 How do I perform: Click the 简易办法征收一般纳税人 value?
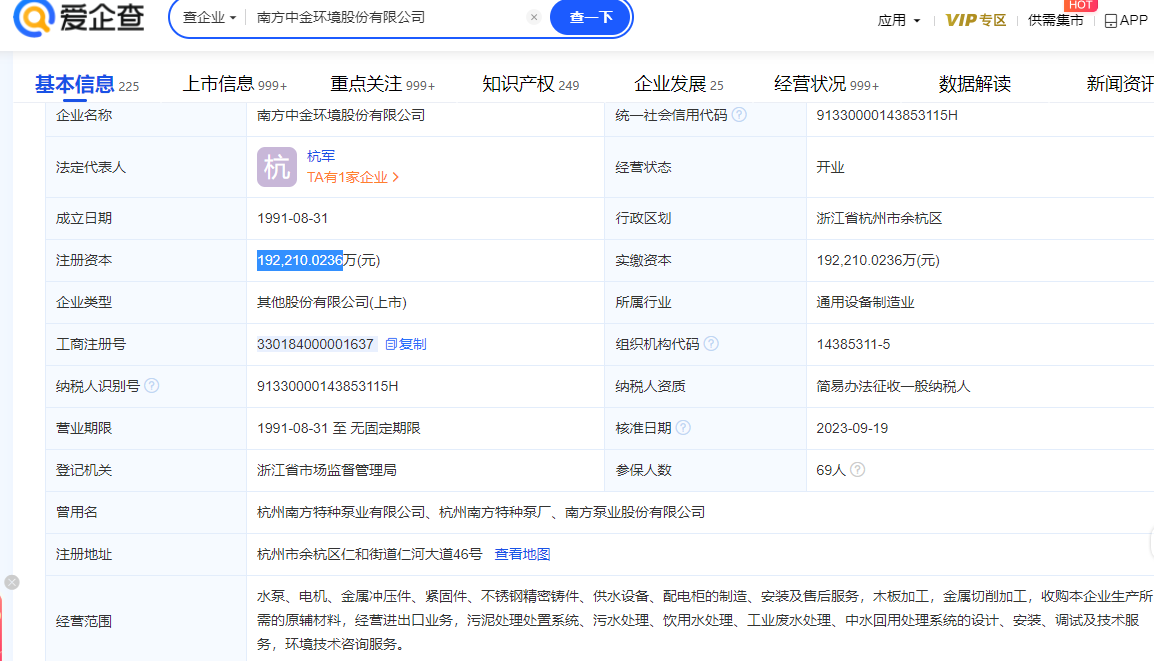pyautogui.click(x=893, y=386)
